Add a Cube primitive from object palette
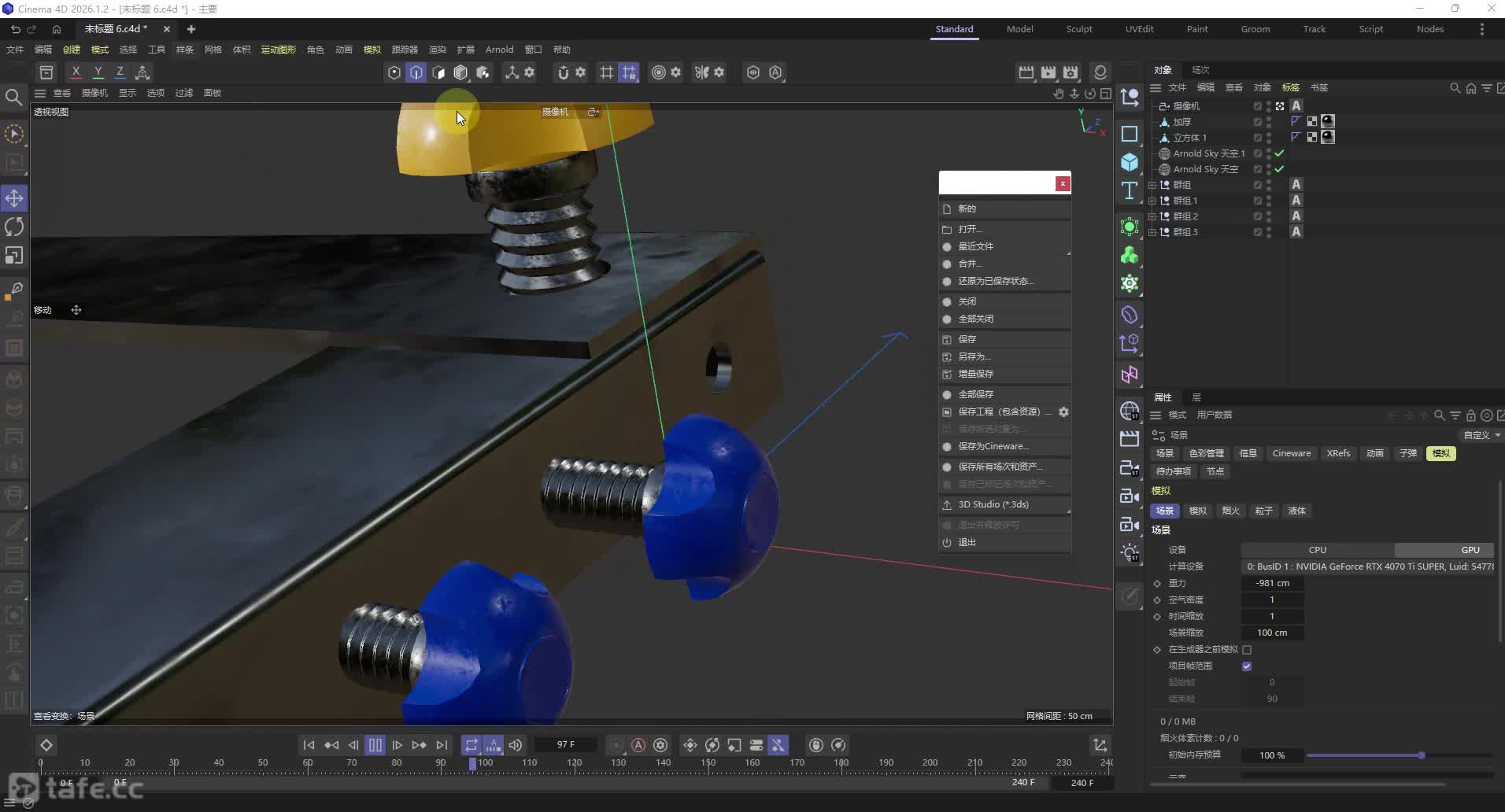 pos(1130,162)
